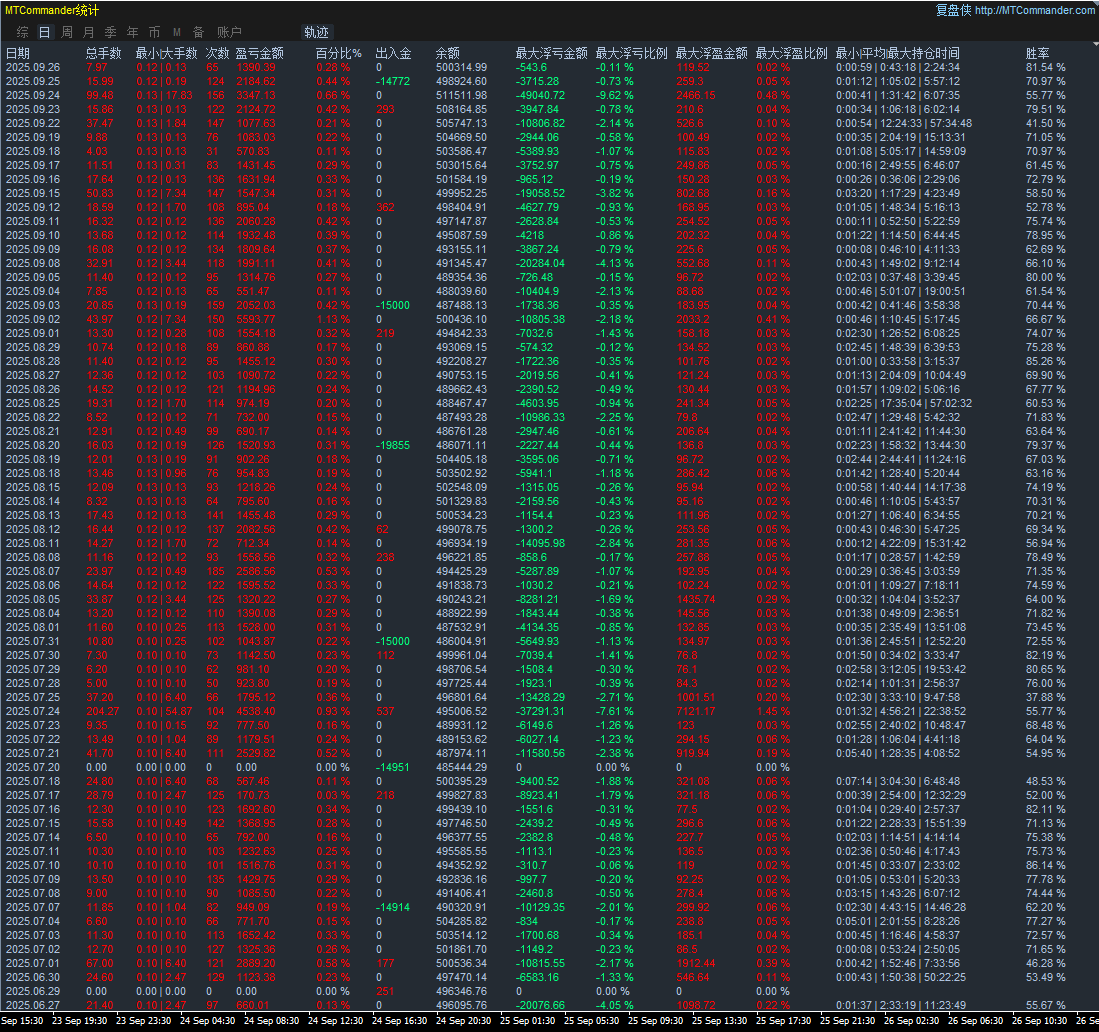Image resolution: width=1099 pixels, height=1032 pixels.
Task: Click the 总手数 column header
Action: [104, 53]
